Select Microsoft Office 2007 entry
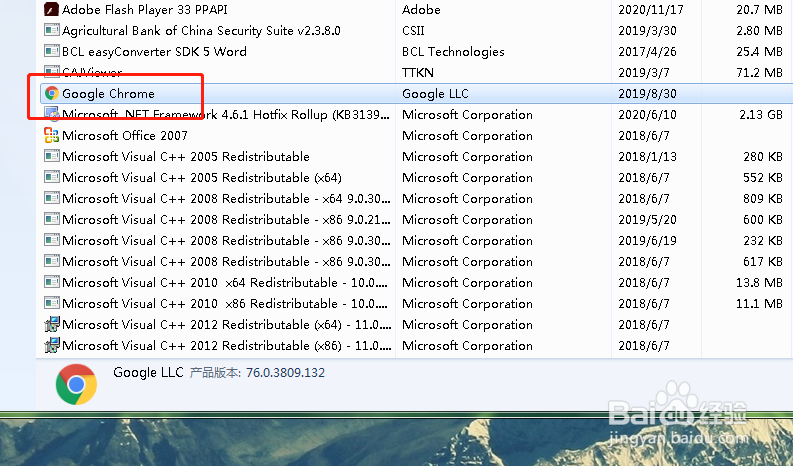 point(124,136)
